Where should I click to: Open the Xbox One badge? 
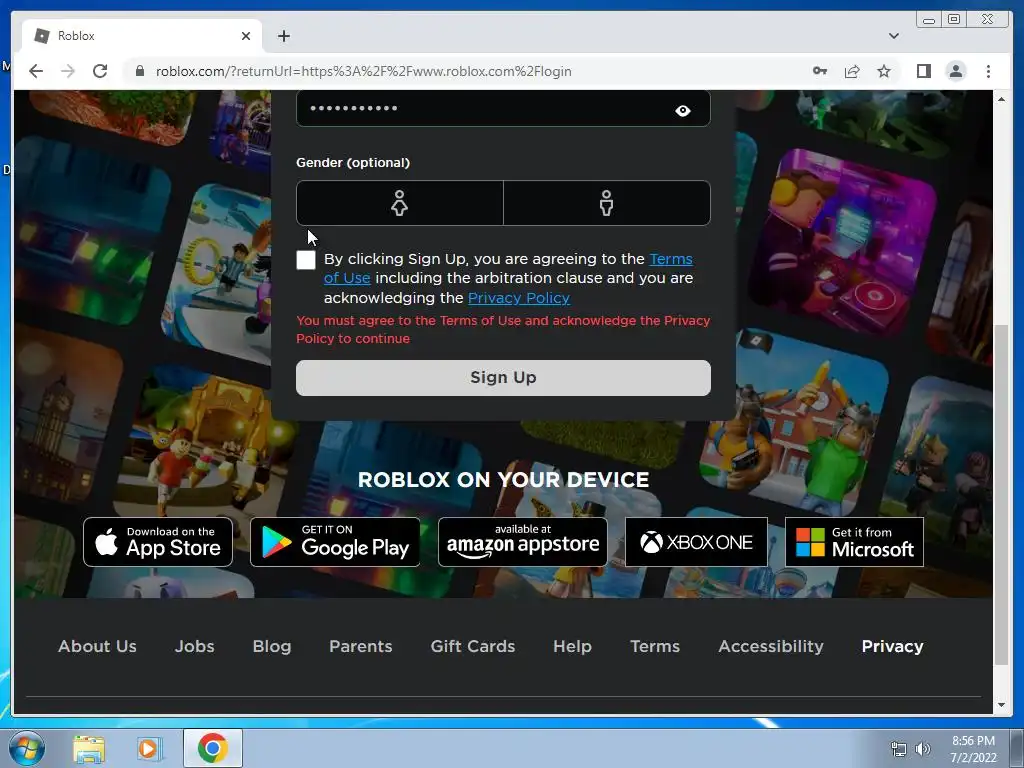pos(696,542)
